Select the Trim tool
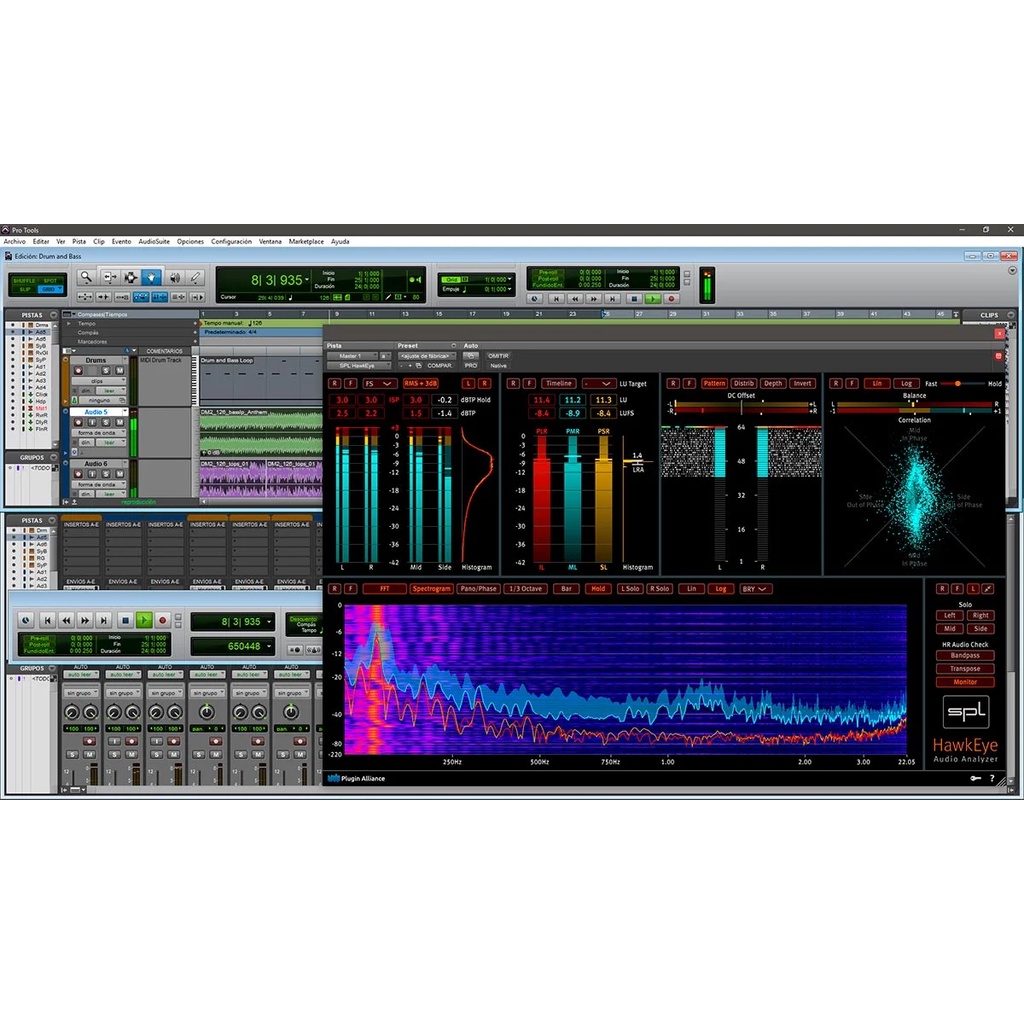 [109, 278]
